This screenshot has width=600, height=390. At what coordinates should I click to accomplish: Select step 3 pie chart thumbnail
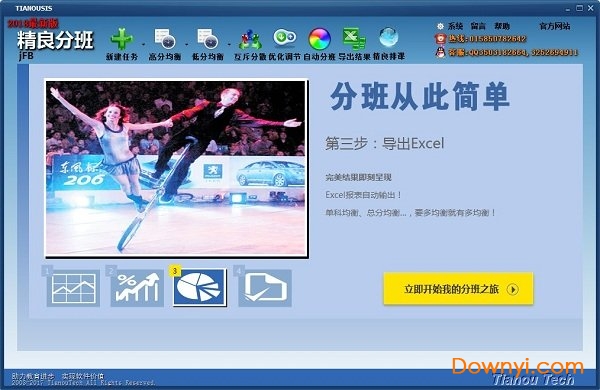pyautogui.click(x=199, y=287)
